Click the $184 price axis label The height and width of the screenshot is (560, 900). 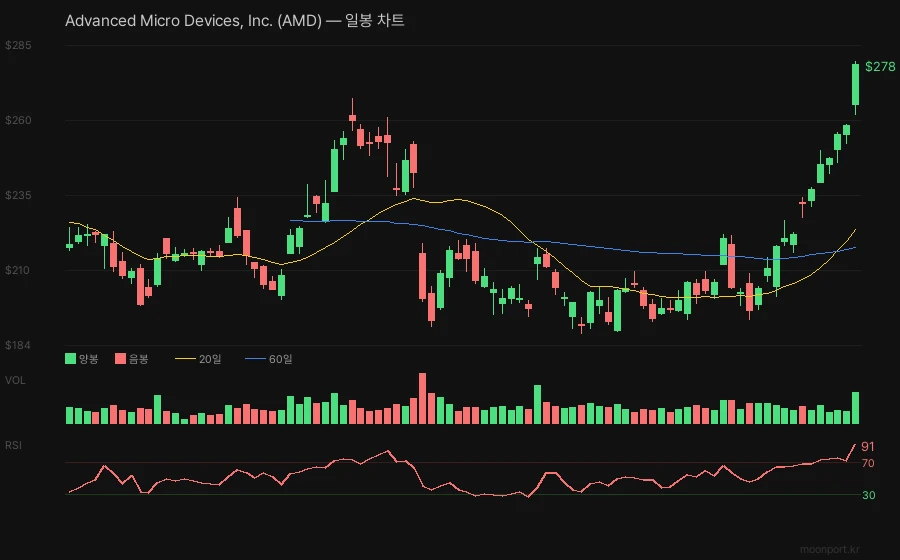pos(18,345)
